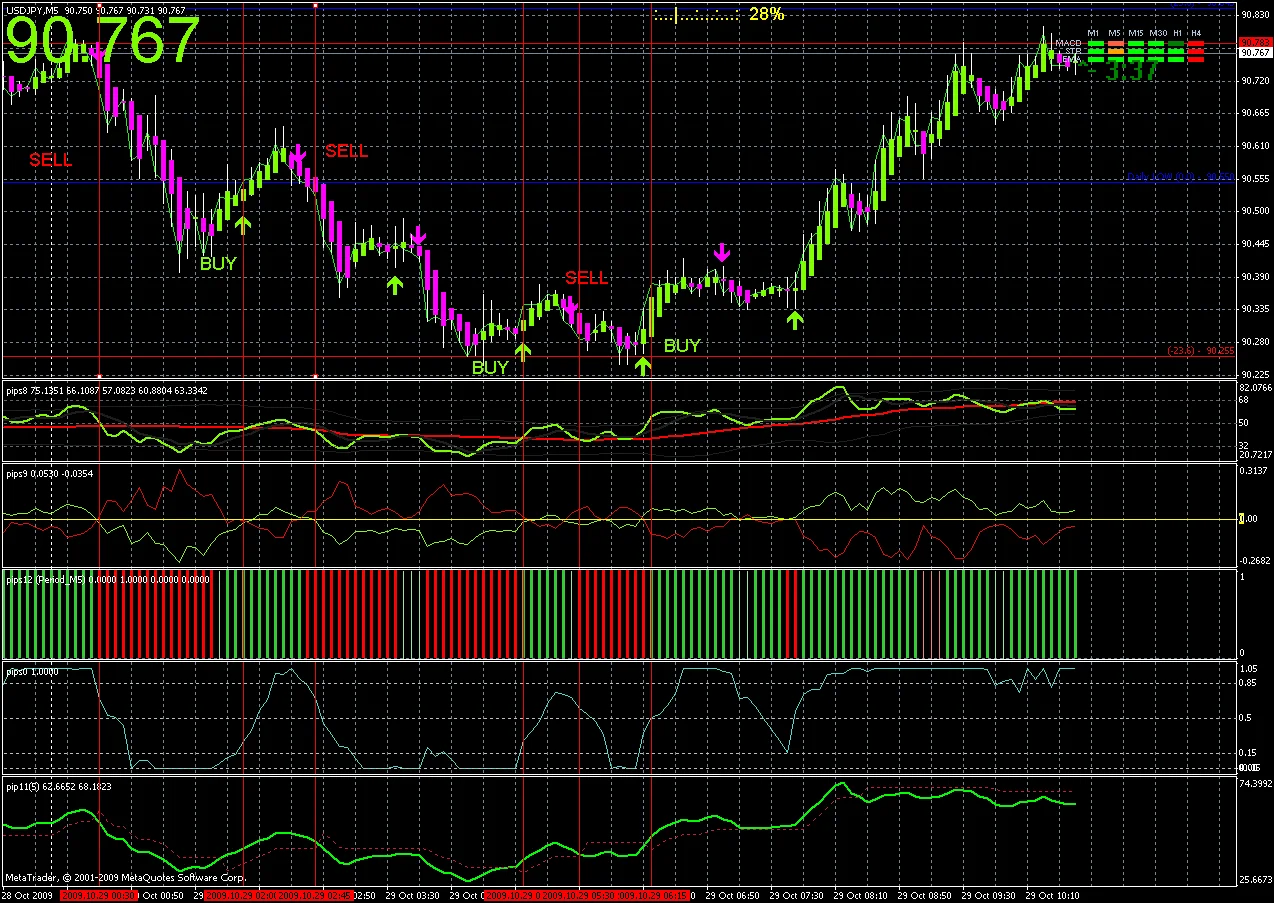Click the lowest green up arrow near the right BUY label
Screen dimensions: 1274x903
coord(643,366)
